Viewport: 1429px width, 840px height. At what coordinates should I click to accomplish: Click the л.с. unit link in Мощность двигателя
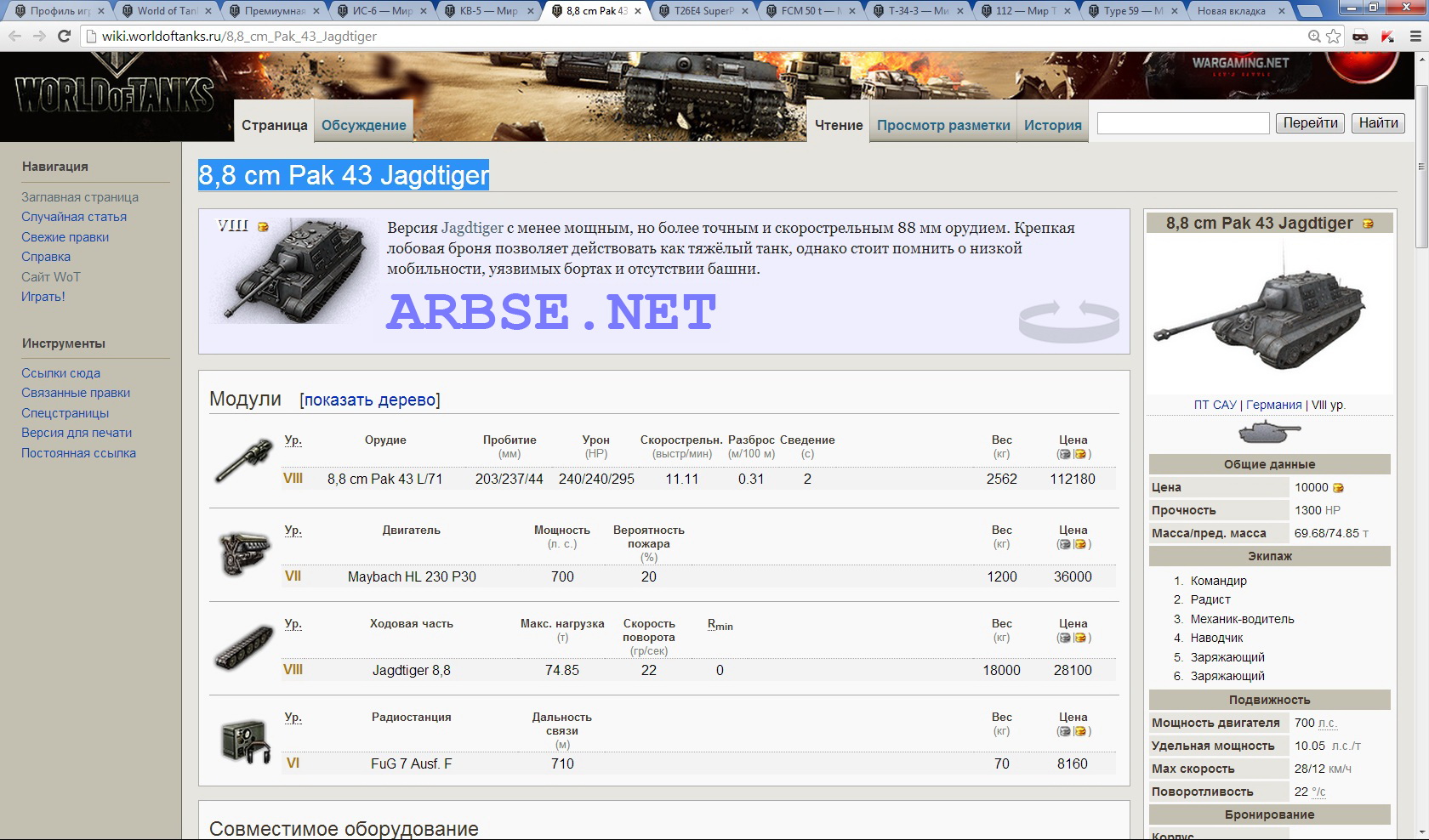[x=1327, y=723]
